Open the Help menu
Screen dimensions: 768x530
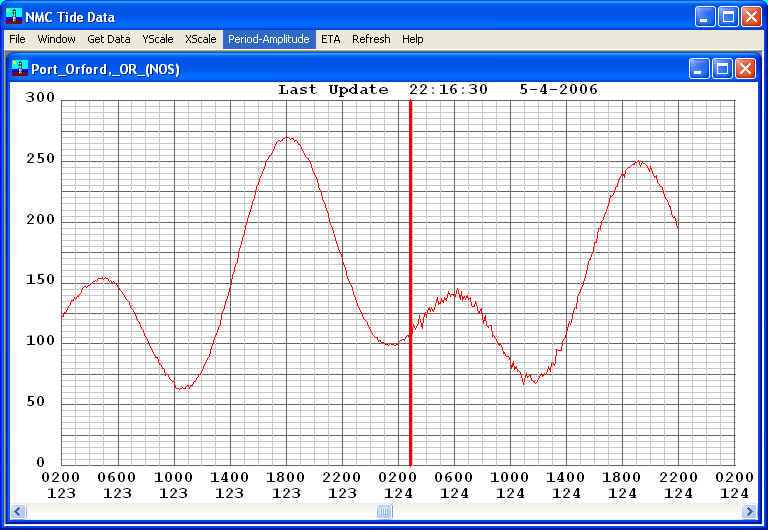tap(413, 39)
